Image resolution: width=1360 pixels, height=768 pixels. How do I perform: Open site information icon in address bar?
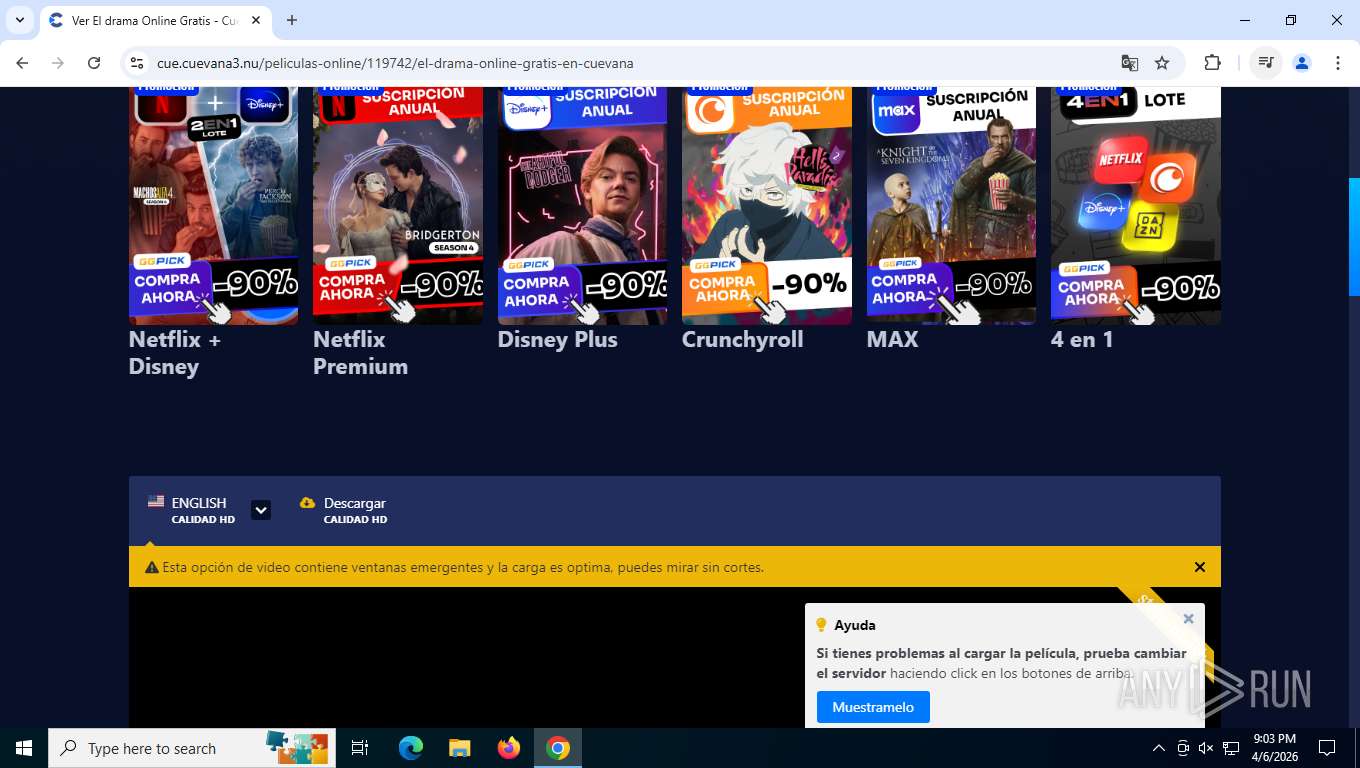click(x=138, y=63)
